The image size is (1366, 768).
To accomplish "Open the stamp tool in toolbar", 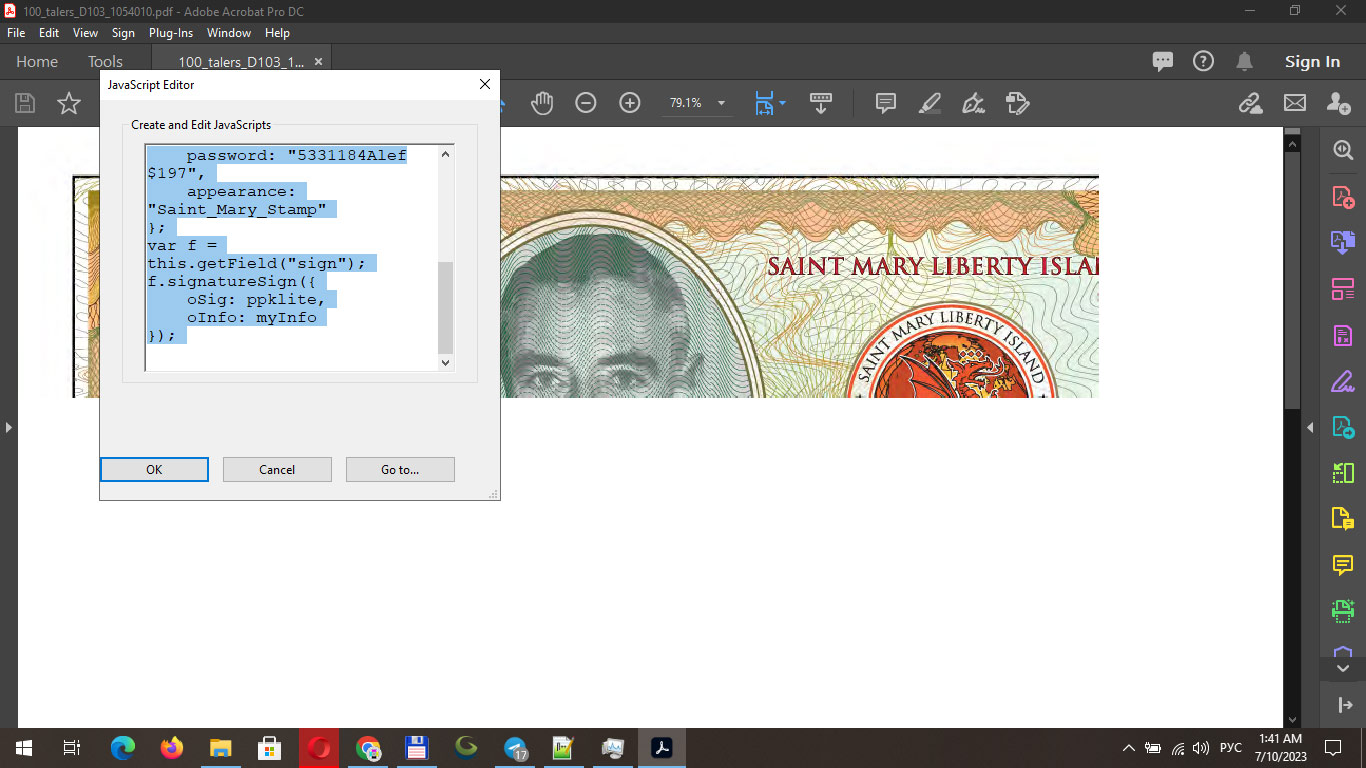I will [x=1017, y=103].
